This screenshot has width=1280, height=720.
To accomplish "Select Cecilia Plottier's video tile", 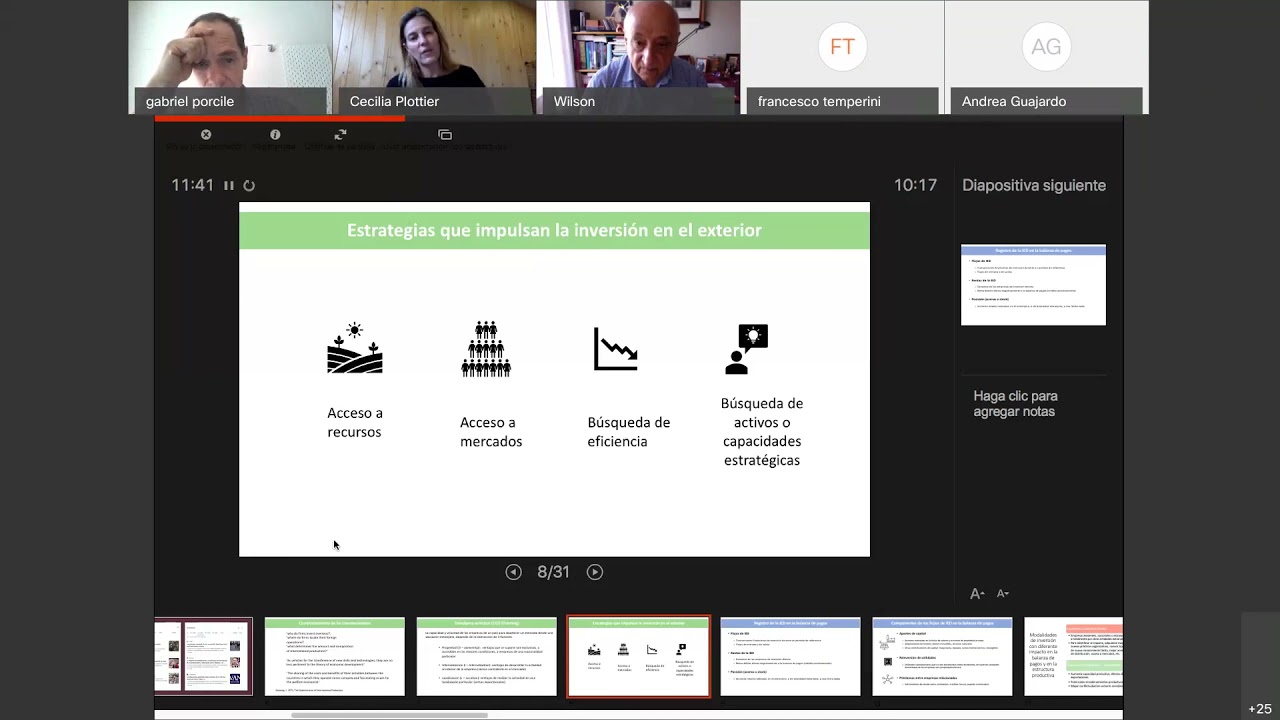I will click(434, 57).
